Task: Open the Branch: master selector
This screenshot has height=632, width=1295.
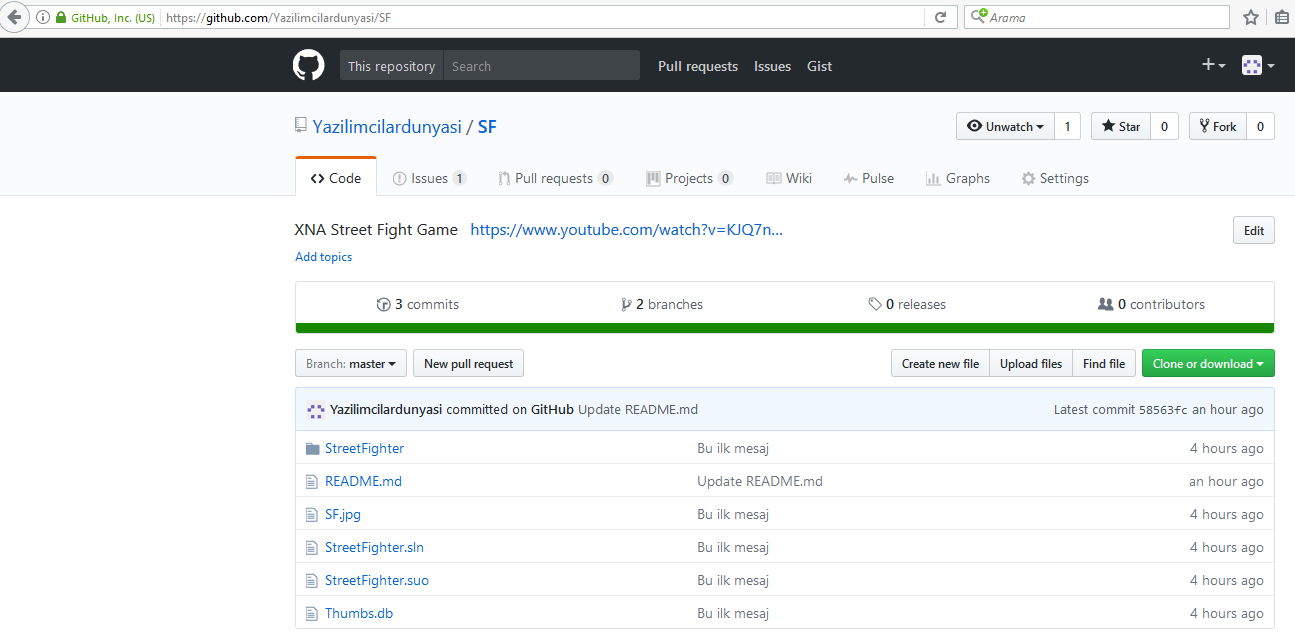Action: (350, 363)
